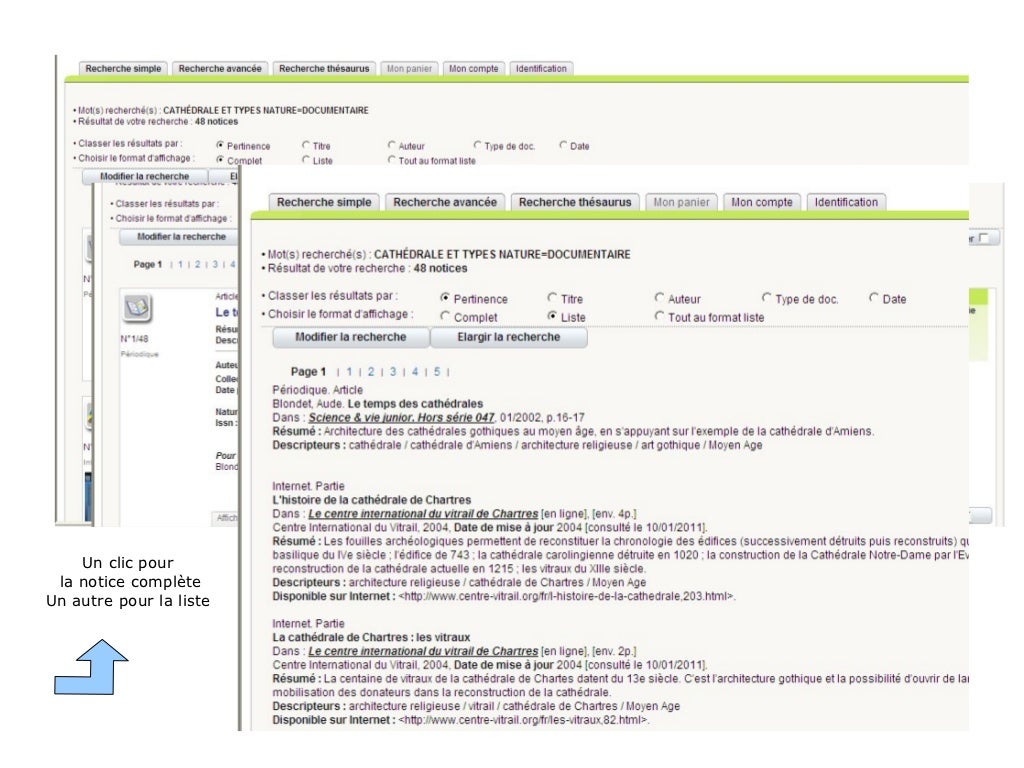Viewport: 1024px width, 768px height.
Task: Open Mon panier tab in front window
Action: (681, 202)
